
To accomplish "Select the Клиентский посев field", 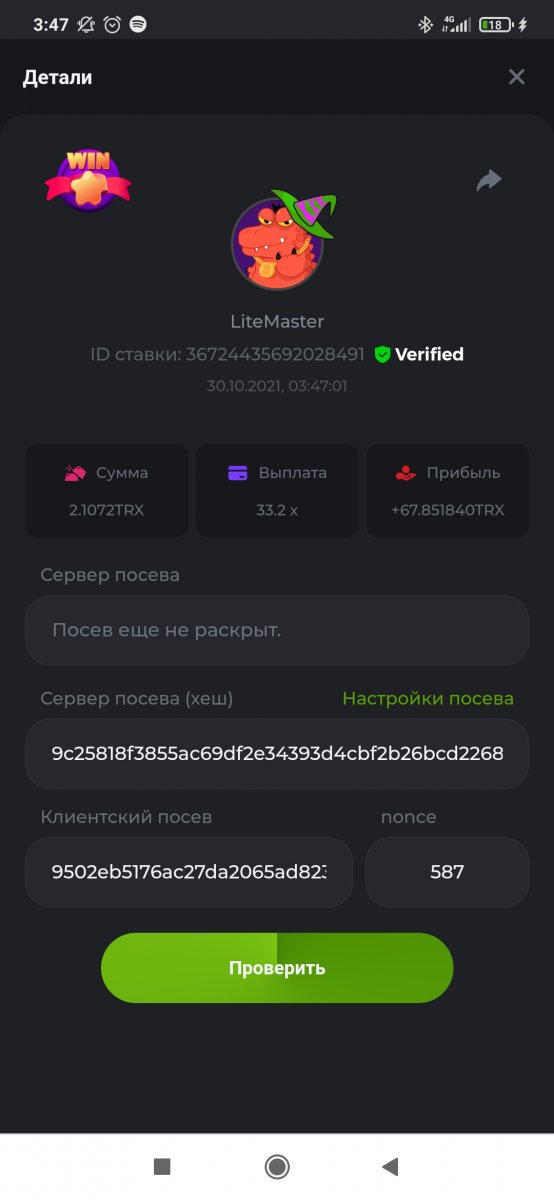I will 189,872.
